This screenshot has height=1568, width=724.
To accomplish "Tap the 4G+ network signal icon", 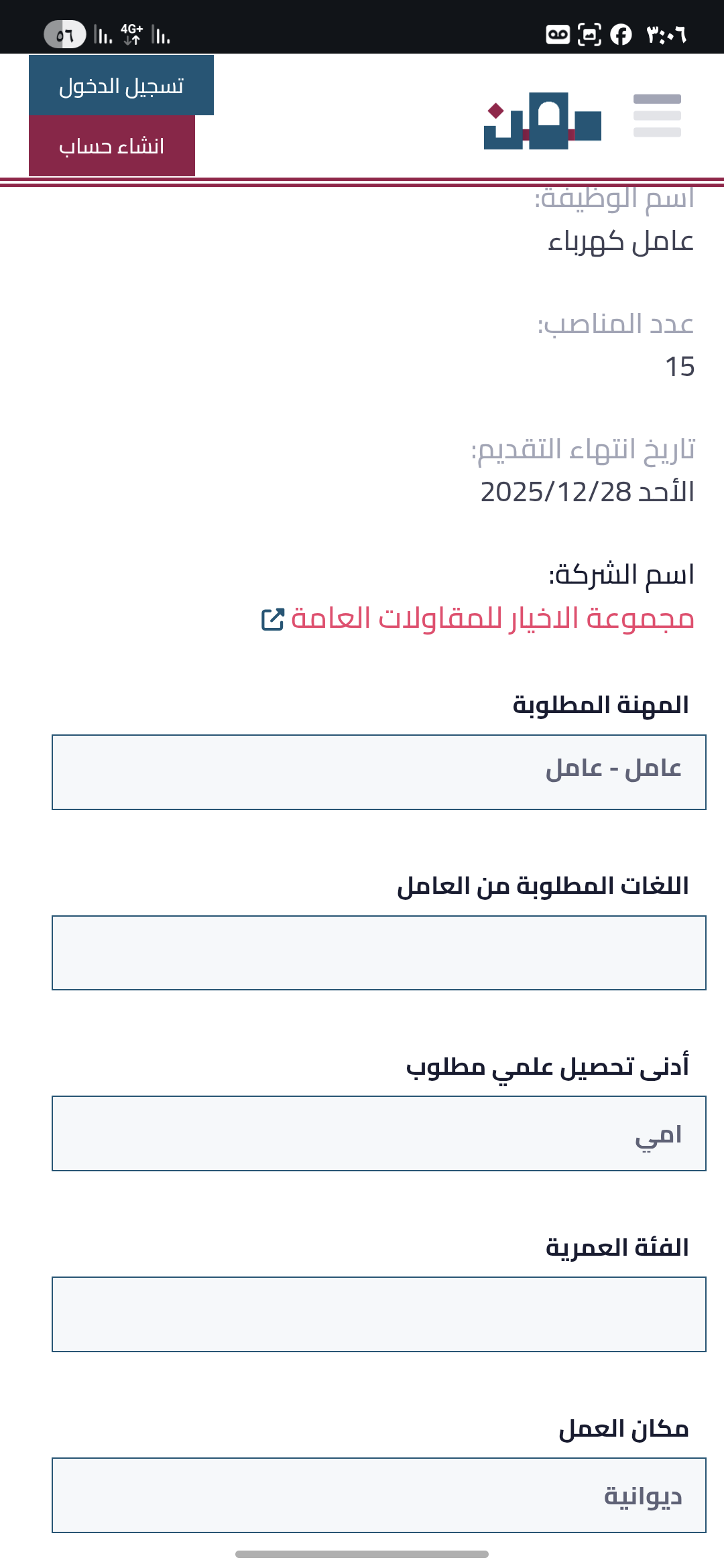I will [x=132, y=34].
